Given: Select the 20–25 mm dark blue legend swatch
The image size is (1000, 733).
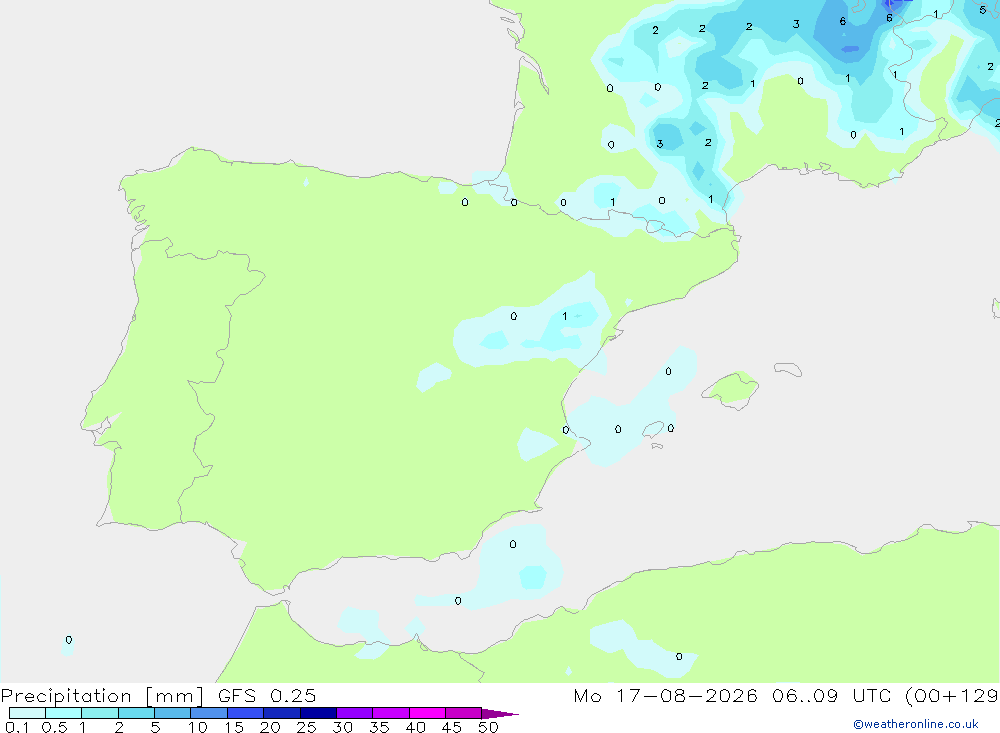Looking at the screenshot, I should [282, 713].
